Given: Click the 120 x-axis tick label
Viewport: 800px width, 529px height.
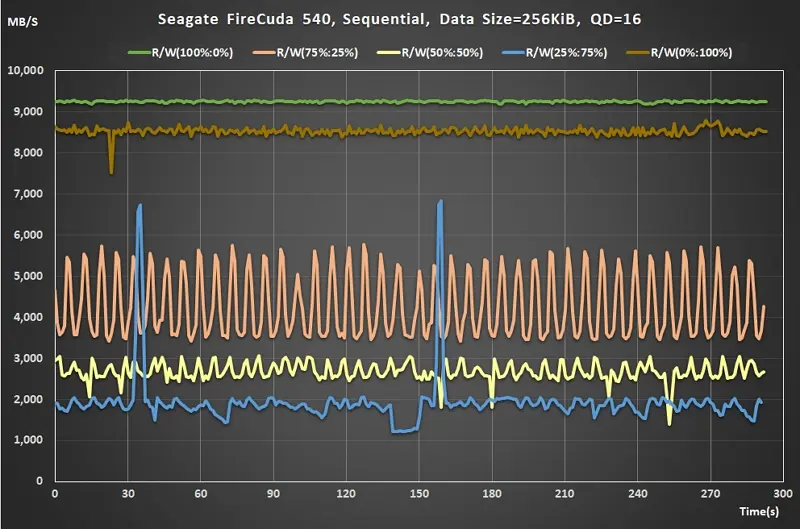Looking at the screenshot, I should [346, 494].
